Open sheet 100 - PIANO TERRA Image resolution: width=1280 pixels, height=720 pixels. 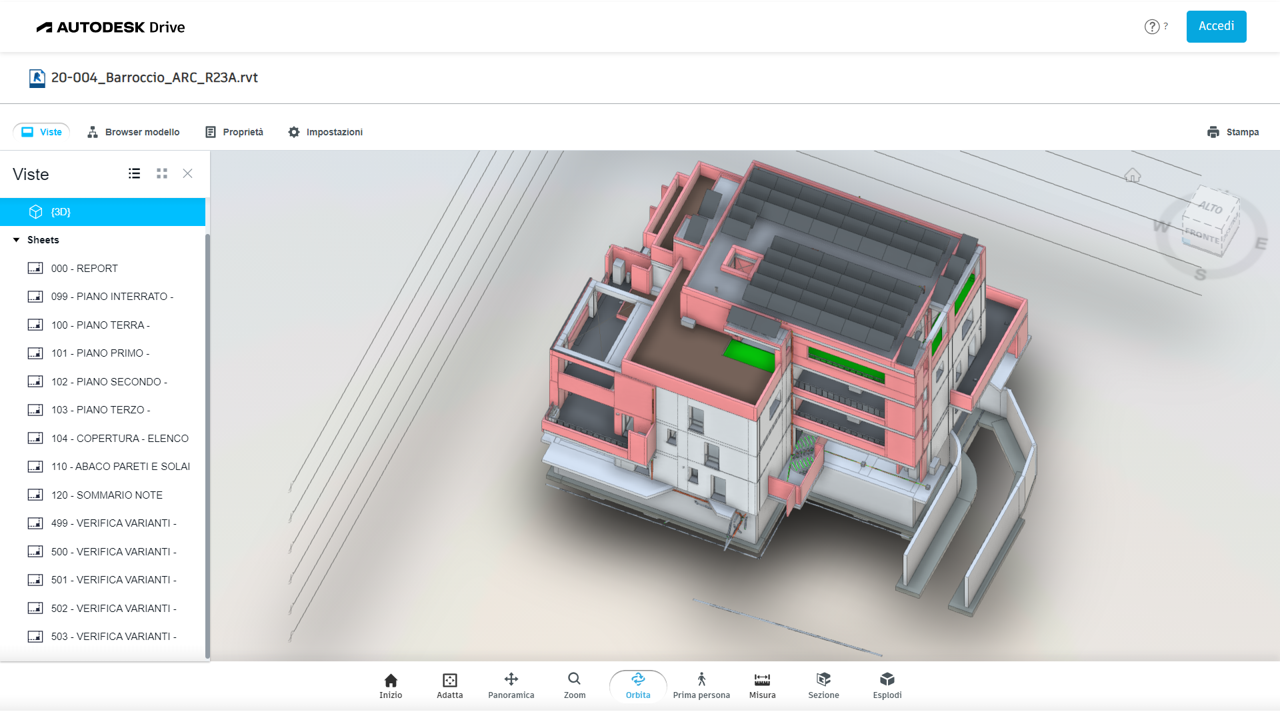(100, 325)
